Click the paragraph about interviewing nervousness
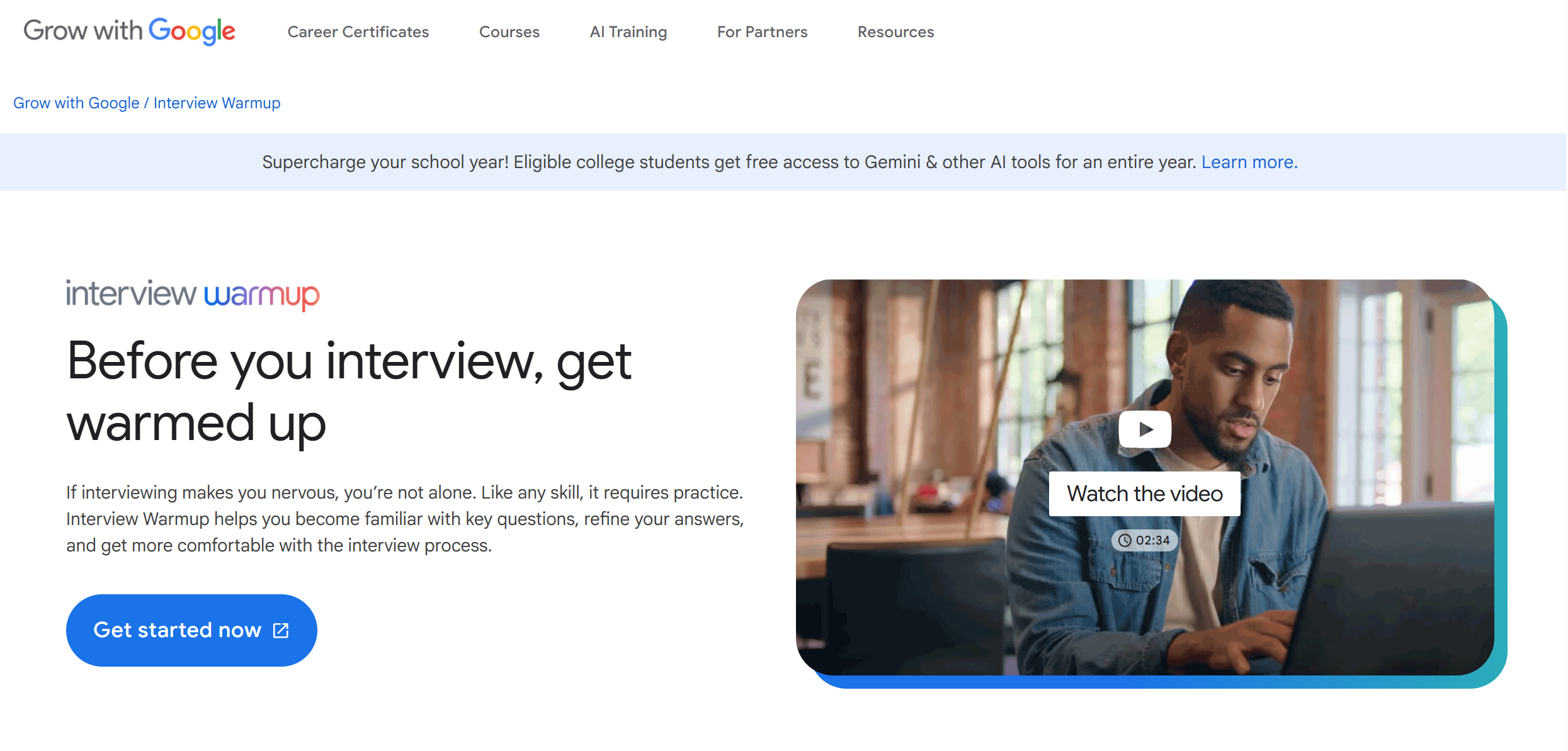1568x751 pixels. tap(405, 519)
